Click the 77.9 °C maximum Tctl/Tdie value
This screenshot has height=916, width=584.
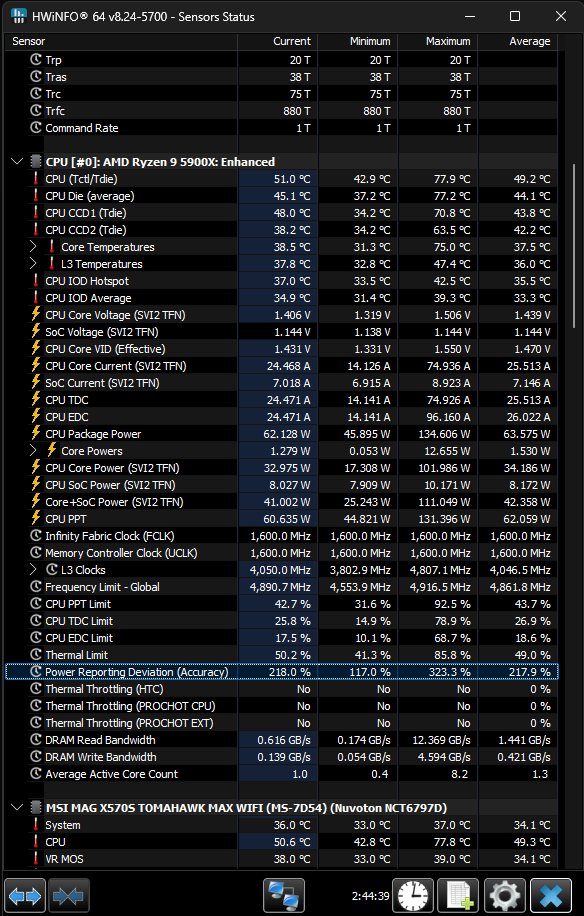tap(451, 179)
